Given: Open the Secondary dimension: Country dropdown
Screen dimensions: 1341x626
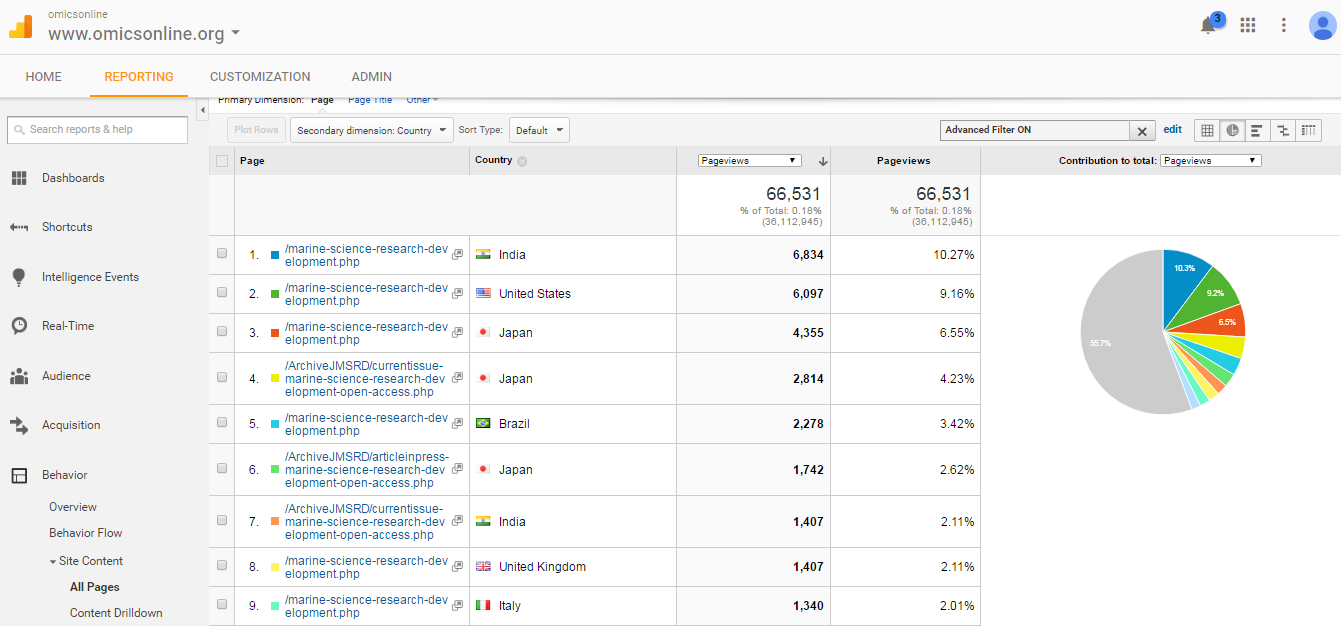Looking at the screenshot, I should tap(371, 130).
